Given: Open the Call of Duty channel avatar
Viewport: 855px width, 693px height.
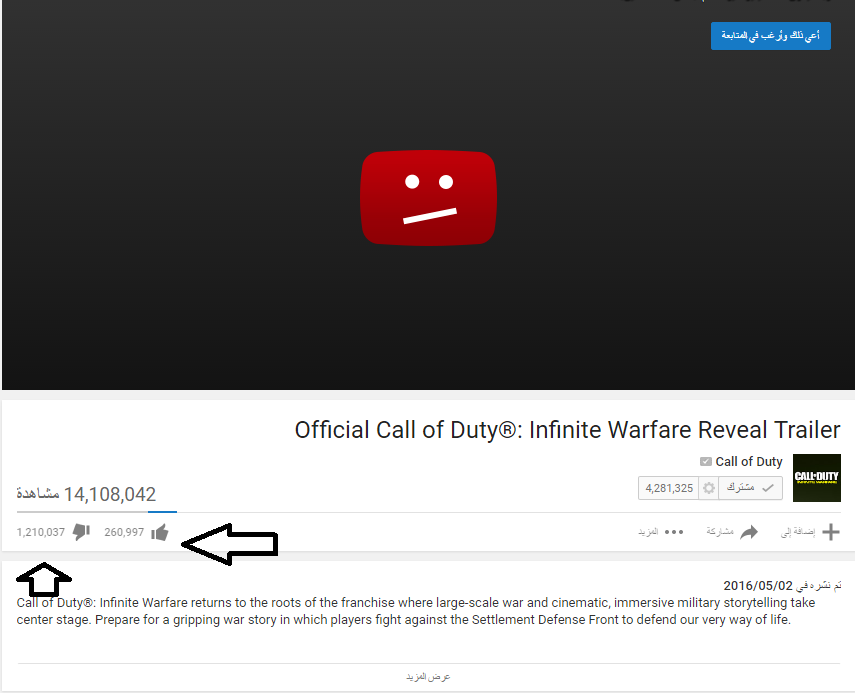Looking at the screenshot, I should [x=816, y=478].
